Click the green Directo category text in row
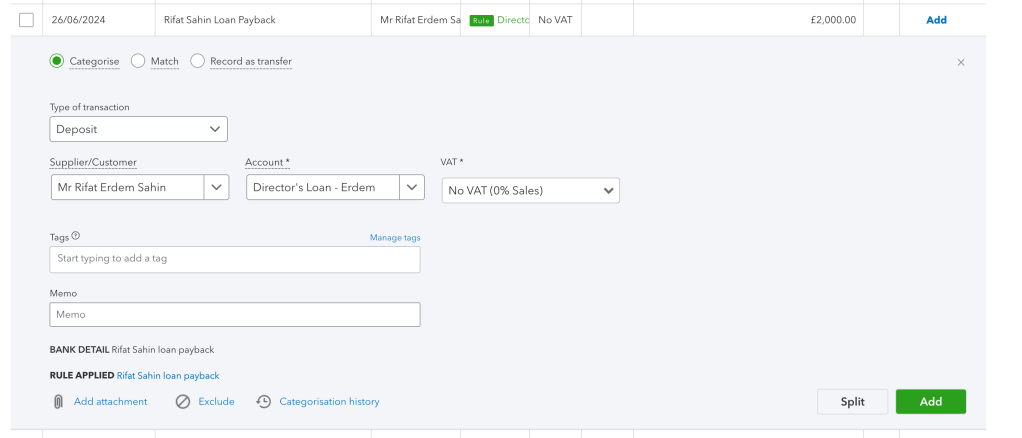 coord(513,20)
